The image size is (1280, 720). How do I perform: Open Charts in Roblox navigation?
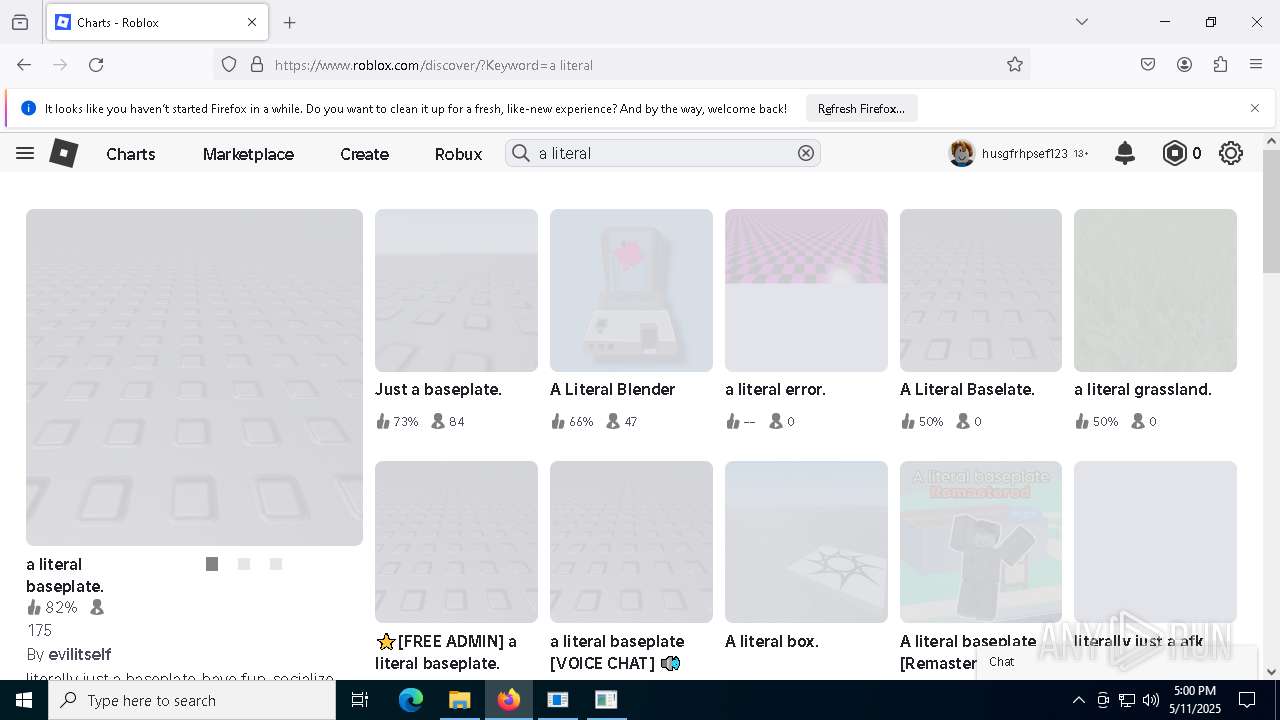coord(131,154)
